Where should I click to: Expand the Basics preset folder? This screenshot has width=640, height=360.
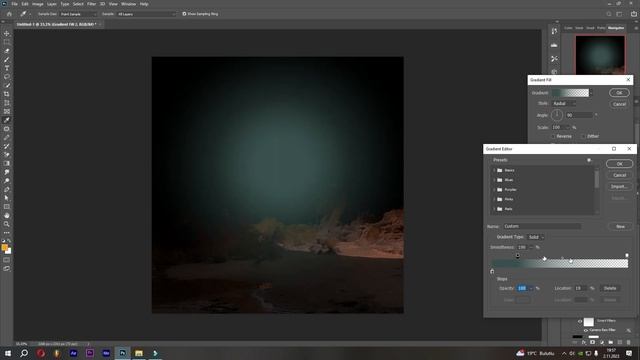(494, 170)
